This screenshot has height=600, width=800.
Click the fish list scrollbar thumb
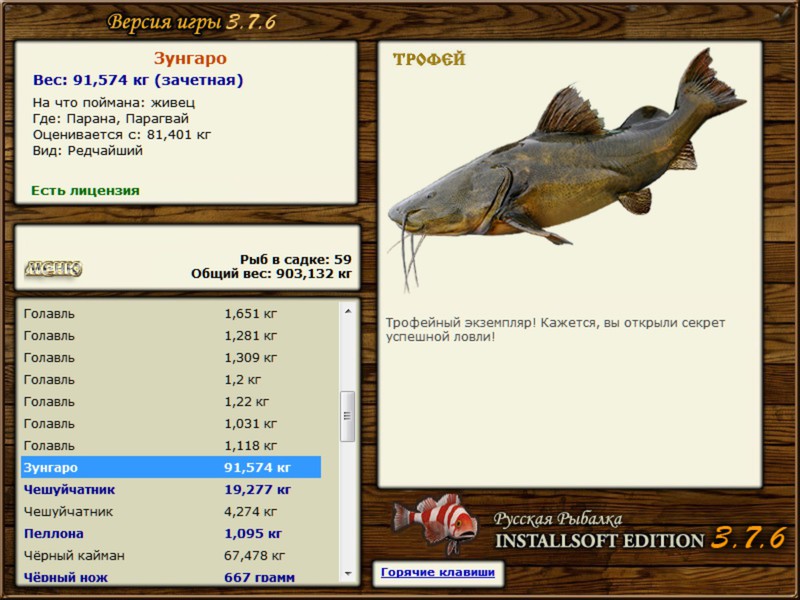(347, 416)
